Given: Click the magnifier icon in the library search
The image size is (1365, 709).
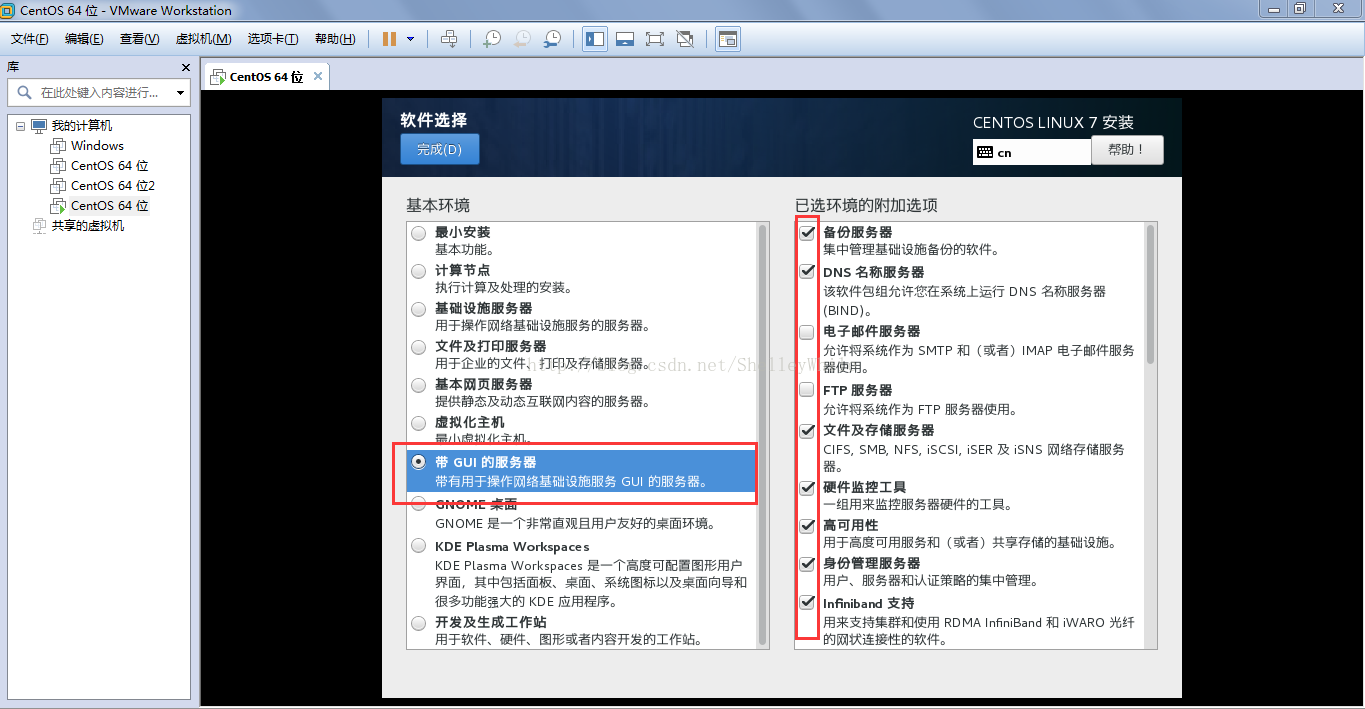Looking at the screenshot, I should [x=24, y=92].
